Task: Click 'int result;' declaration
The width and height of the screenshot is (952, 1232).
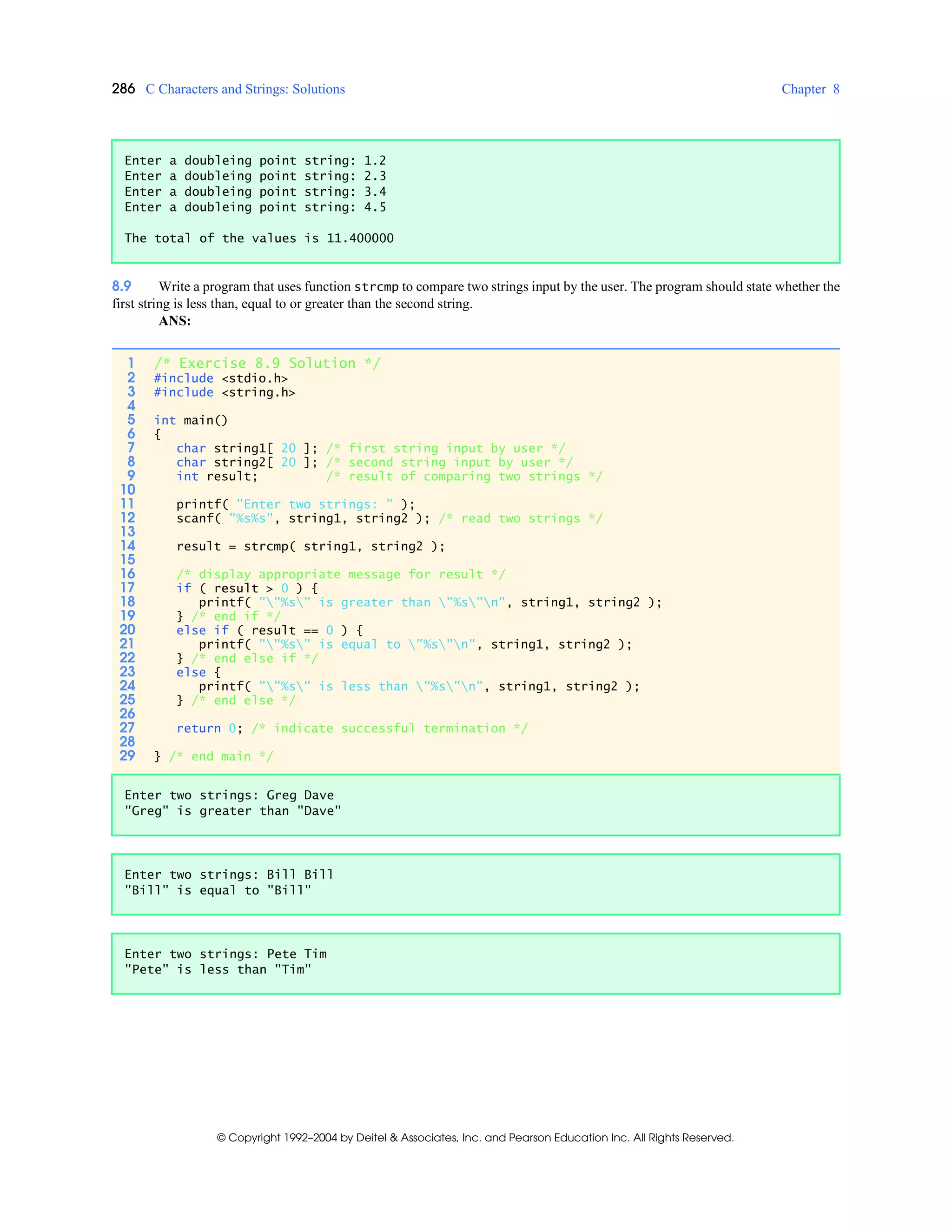Action: click(x=217, y=476)
